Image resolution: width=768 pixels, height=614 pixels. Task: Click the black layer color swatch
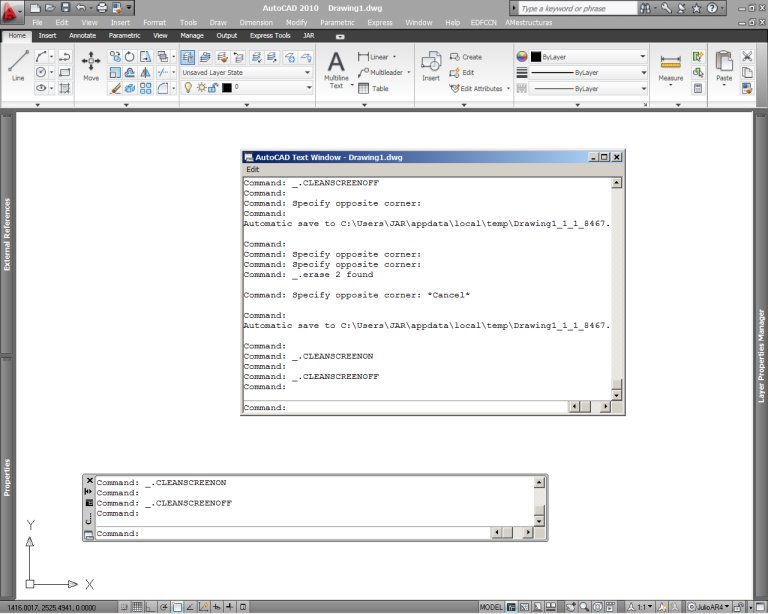227,88
